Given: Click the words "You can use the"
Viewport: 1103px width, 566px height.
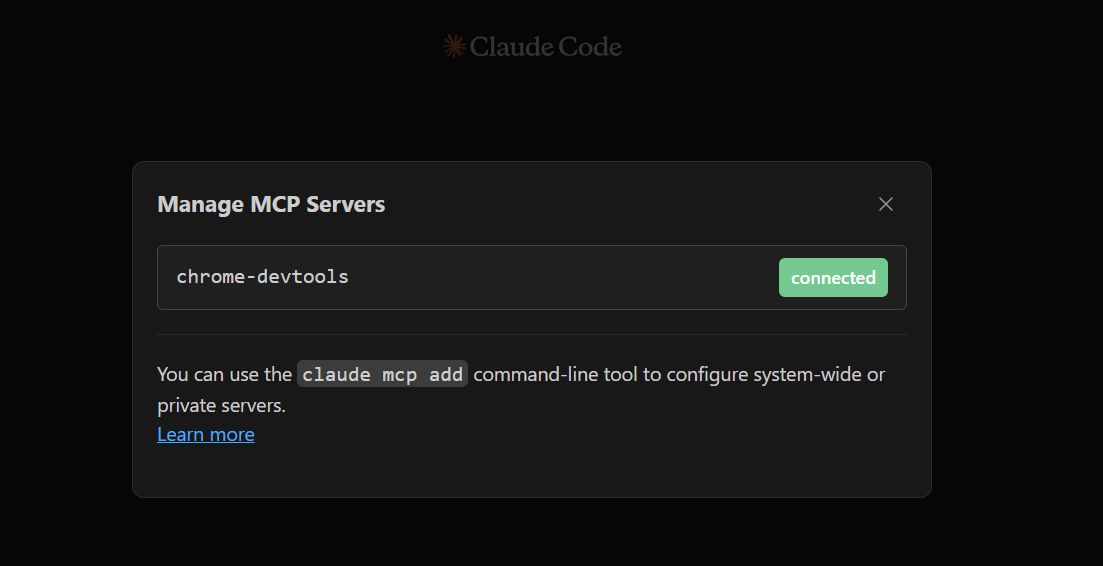Looking at the screenshot, I should click(224, 374).
